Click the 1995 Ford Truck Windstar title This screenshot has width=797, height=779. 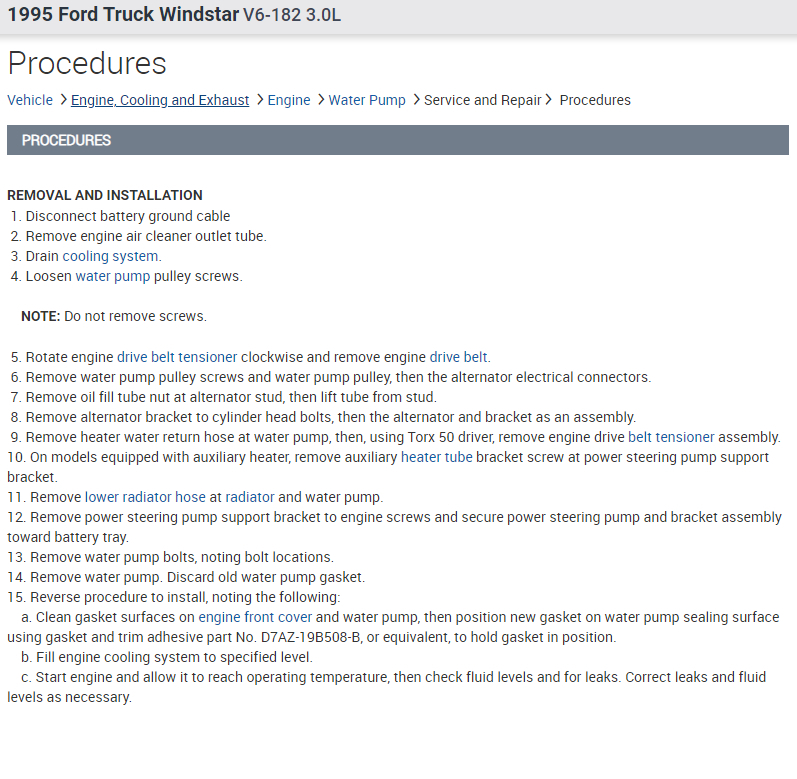(x=123, y=16)
